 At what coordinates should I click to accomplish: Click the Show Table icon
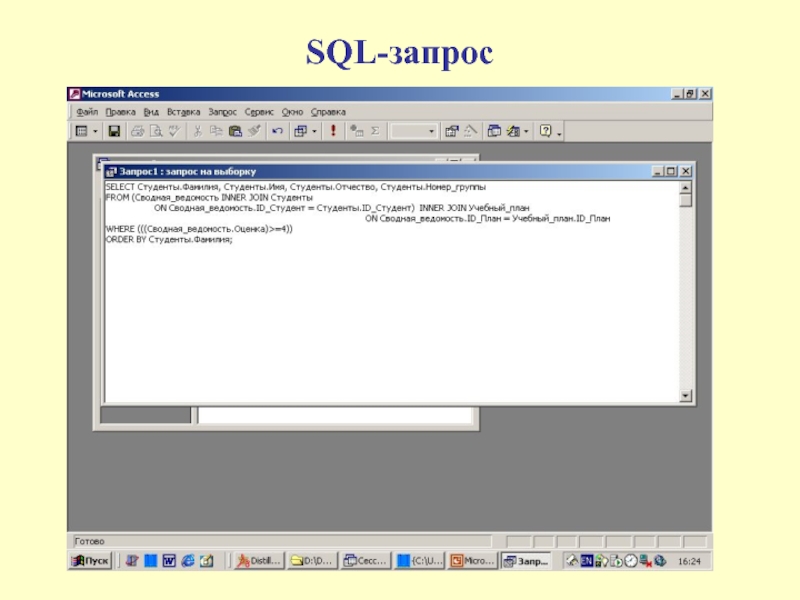(x=357, y=131)
